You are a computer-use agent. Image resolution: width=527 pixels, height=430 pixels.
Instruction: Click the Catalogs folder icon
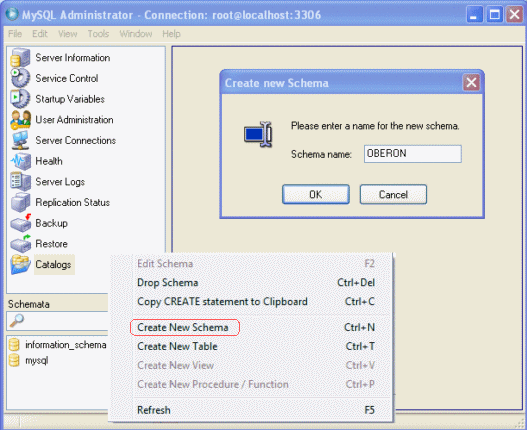pyautogui.click(x=21, y=265)
